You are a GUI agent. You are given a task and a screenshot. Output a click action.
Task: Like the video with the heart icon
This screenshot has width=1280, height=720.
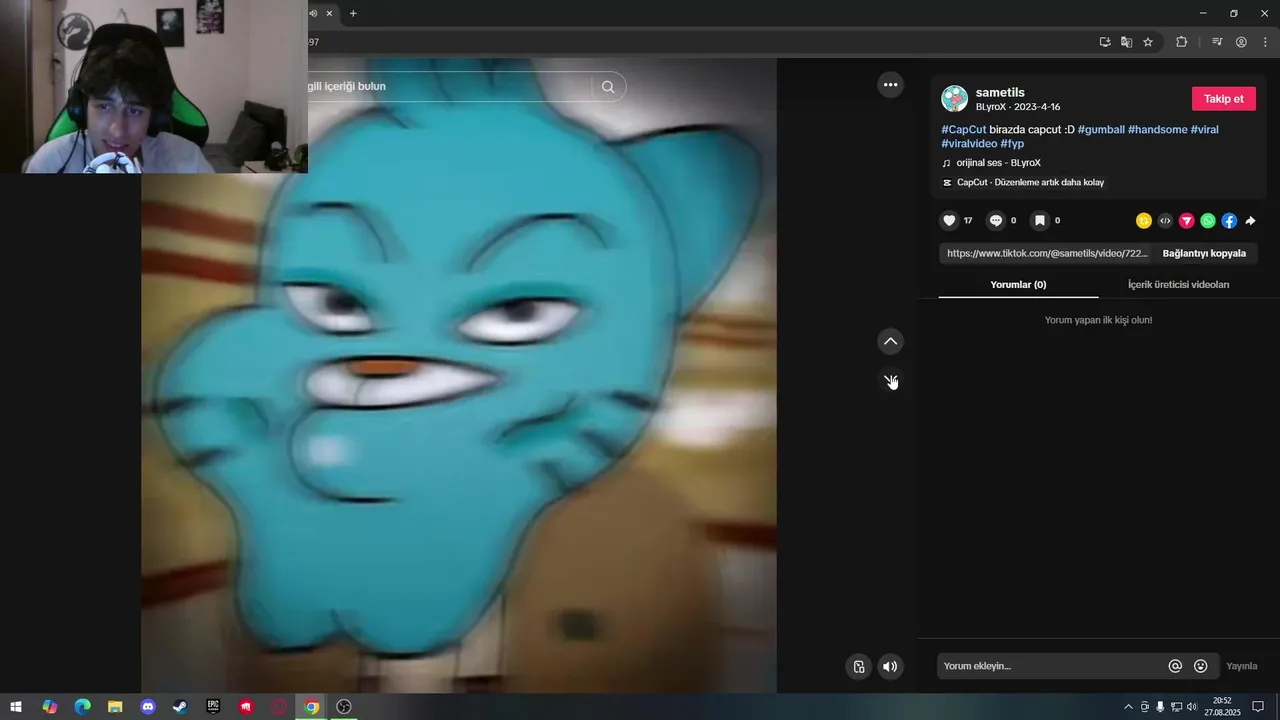pyautogui.click(x=949, y=221)
